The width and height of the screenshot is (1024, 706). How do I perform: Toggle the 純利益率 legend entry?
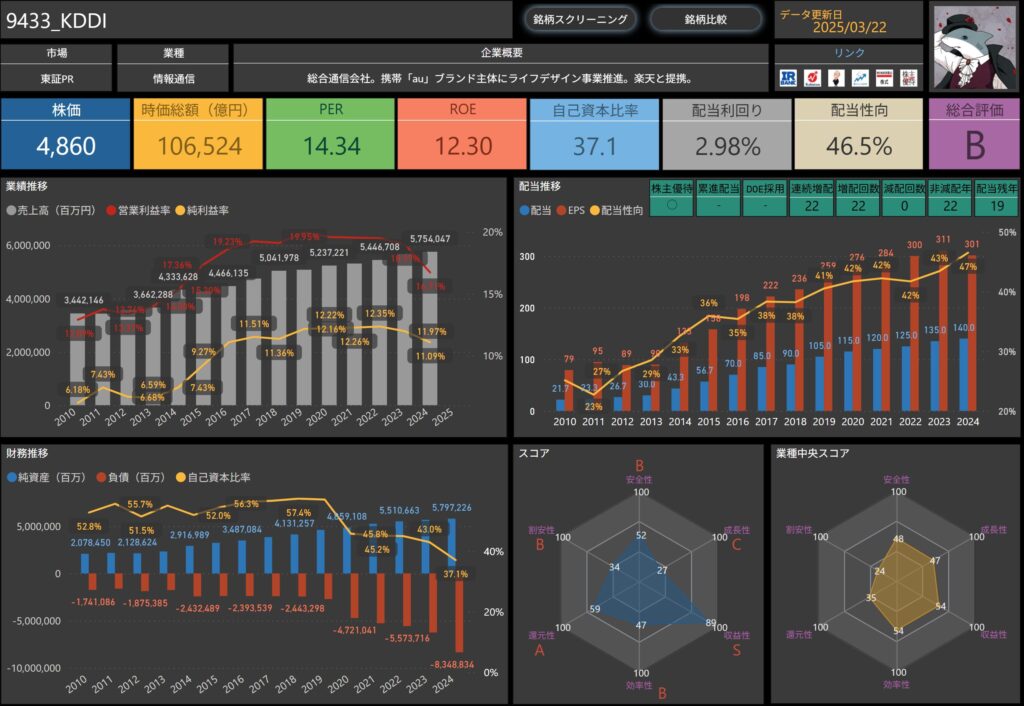(x=203, y=211)
